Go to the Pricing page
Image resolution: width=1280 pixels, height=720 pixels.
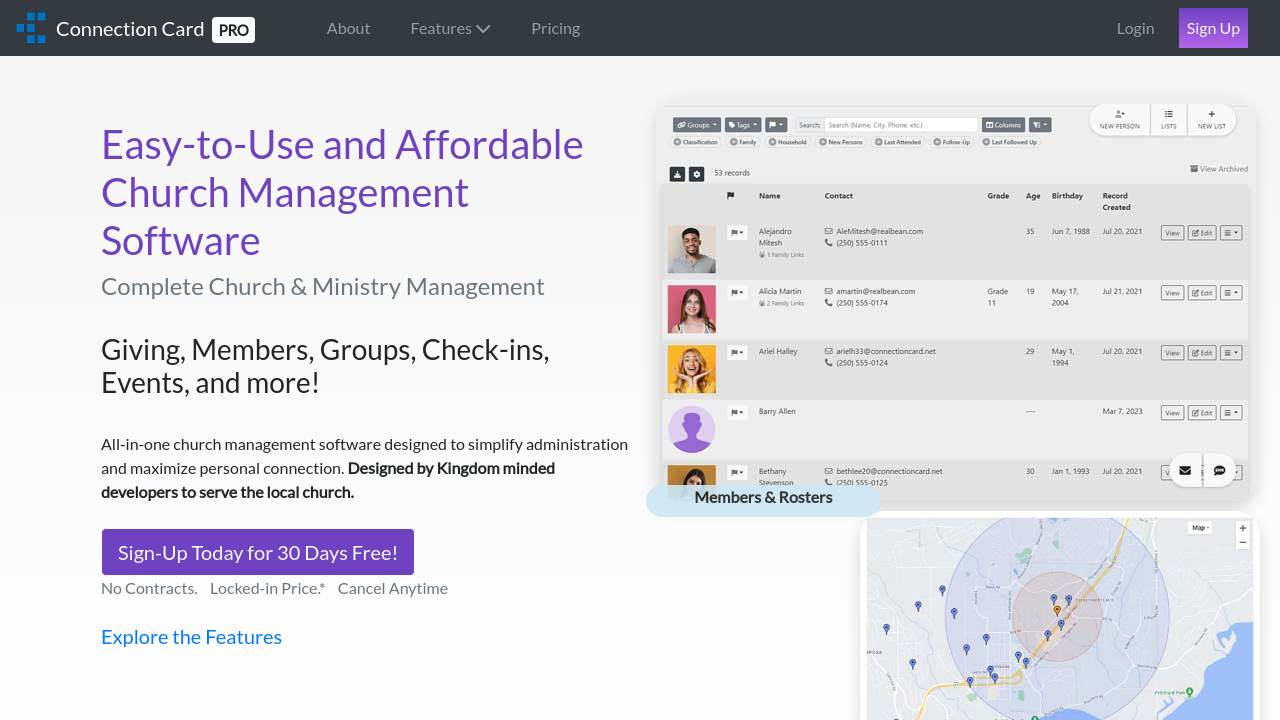(x=555, y=28)
